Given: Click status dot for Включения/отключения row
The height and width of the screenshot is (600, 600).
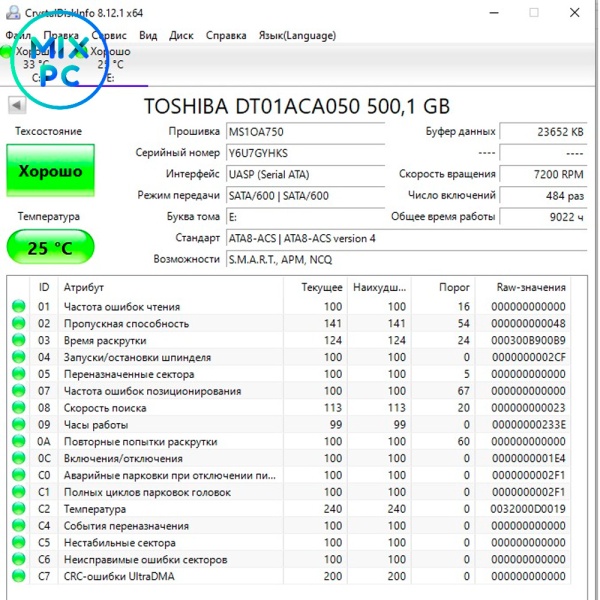Looking at the screenshot, I should pos(18,458).
